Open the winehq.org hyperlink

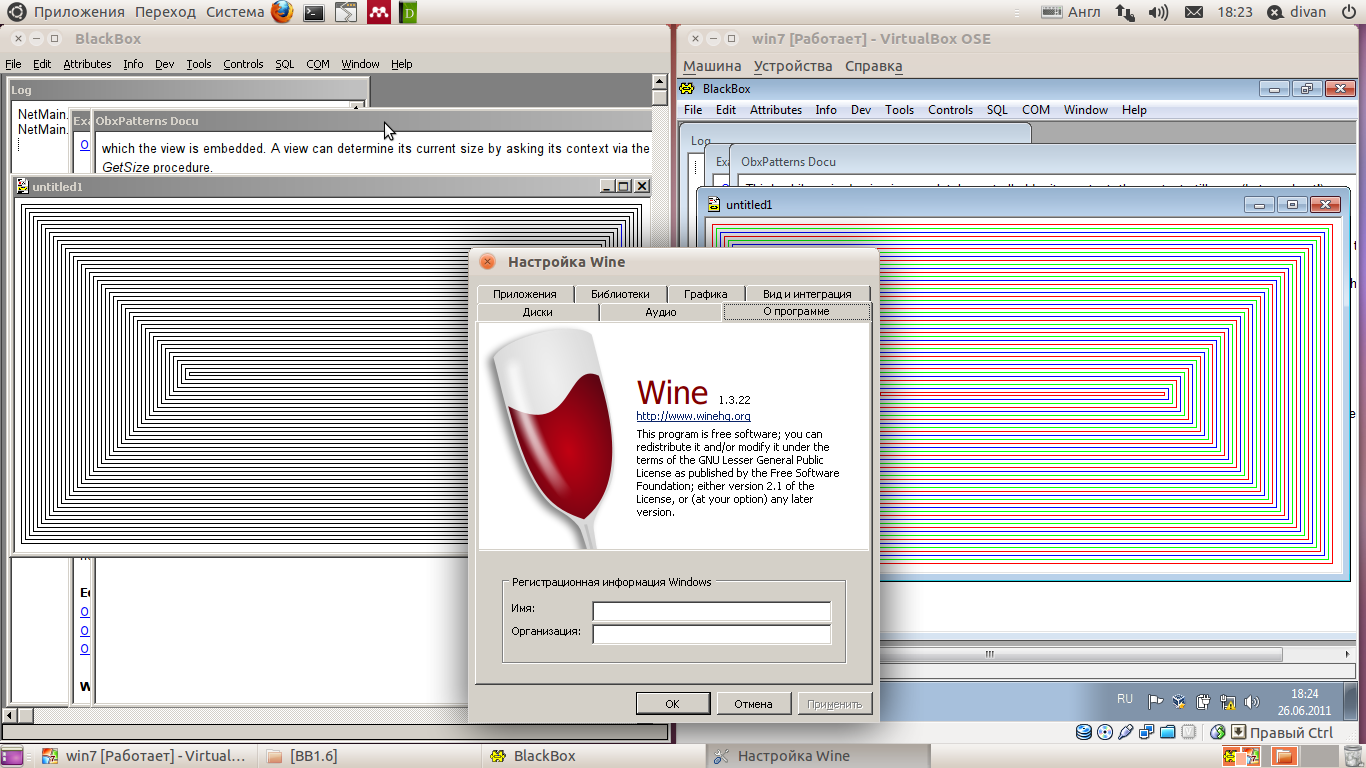click(693, 416)
